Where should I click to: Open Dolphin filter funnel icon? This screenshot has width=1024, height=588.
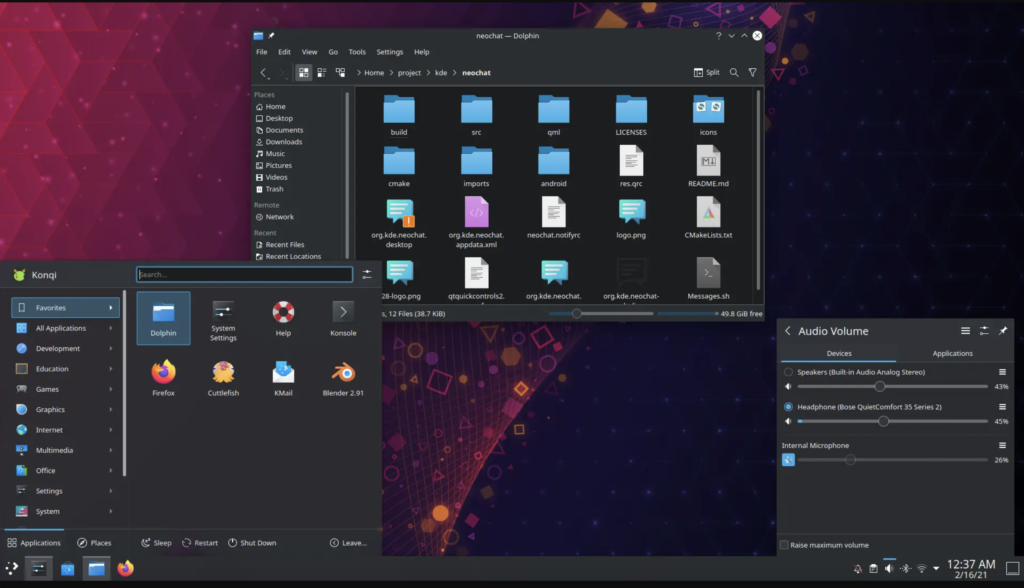(x=752, y=73)
